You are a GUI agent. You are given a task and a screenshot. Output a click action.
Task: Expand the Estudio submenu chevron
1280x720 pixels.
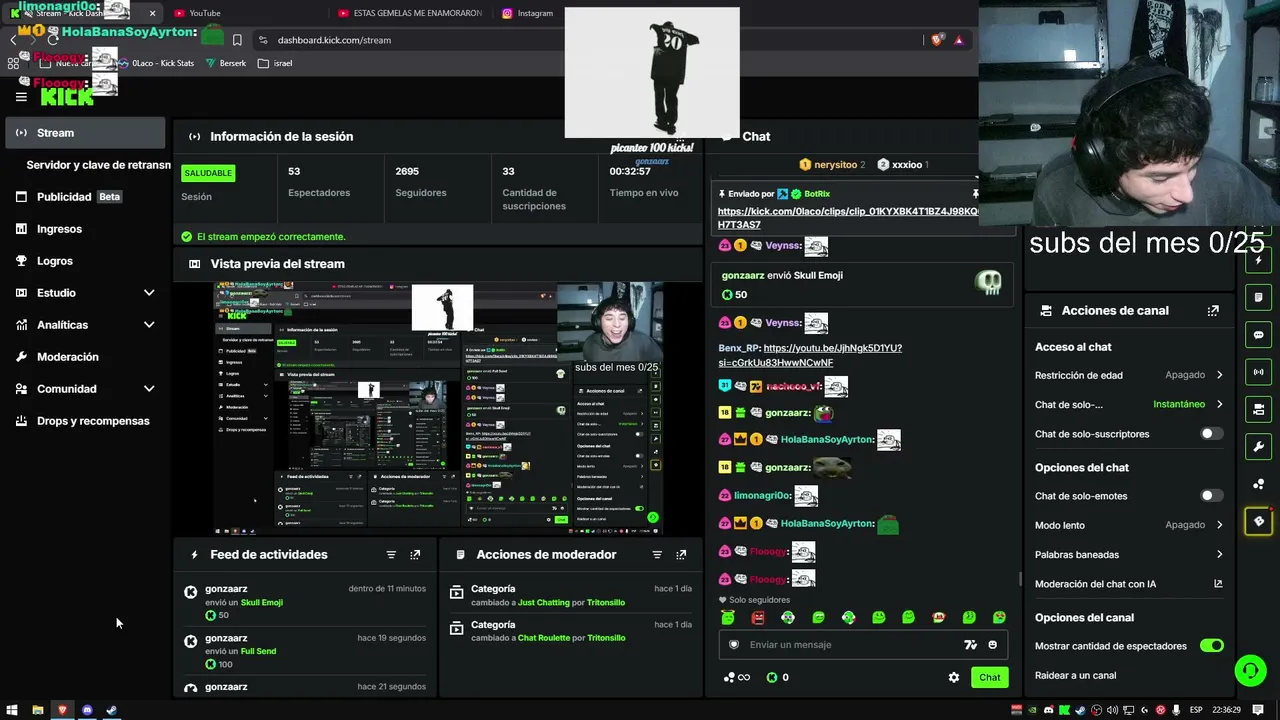(x=149, y=293)
